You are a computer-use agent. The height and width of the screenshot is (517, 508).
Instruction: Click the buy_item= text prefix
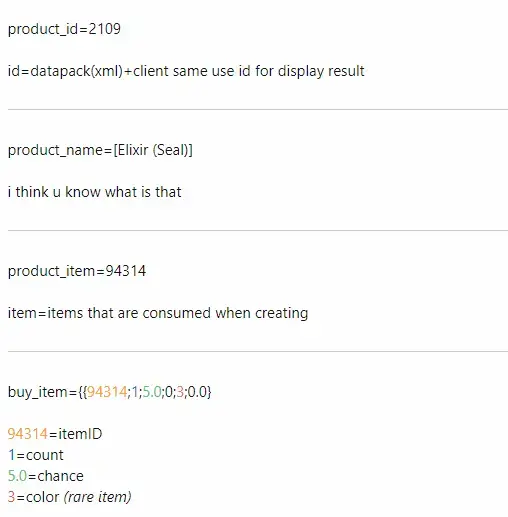43,392
